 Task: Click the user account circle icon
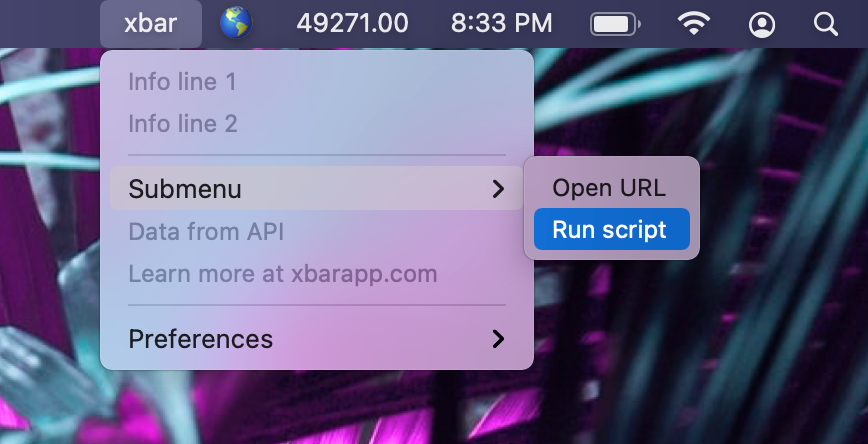point(762,23)
